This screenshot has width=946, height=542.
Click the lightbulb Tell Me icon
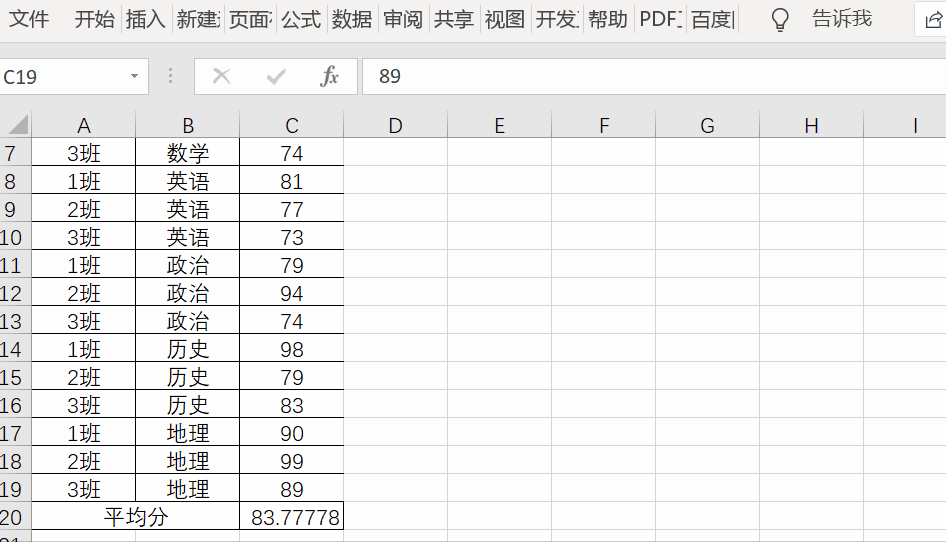(780, 19)
